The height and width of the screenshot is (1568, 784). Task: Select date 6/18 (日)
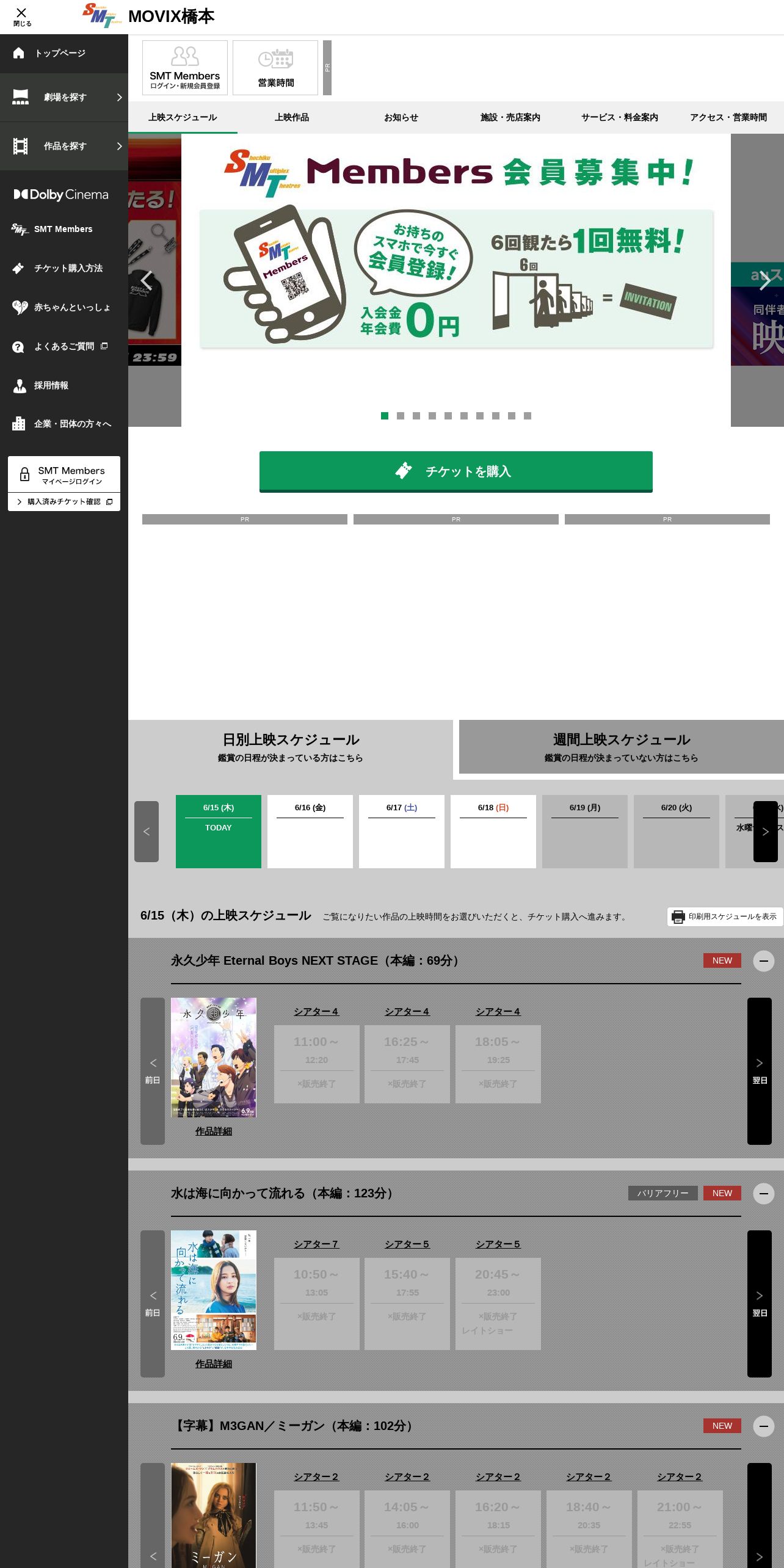(x=493, y=832)
